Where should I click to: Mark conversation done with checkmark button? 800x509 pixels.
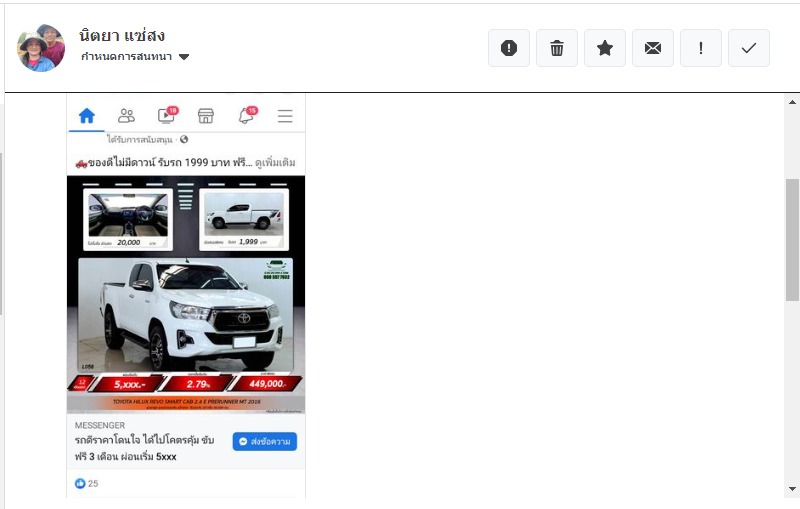(x=749, y=48)
